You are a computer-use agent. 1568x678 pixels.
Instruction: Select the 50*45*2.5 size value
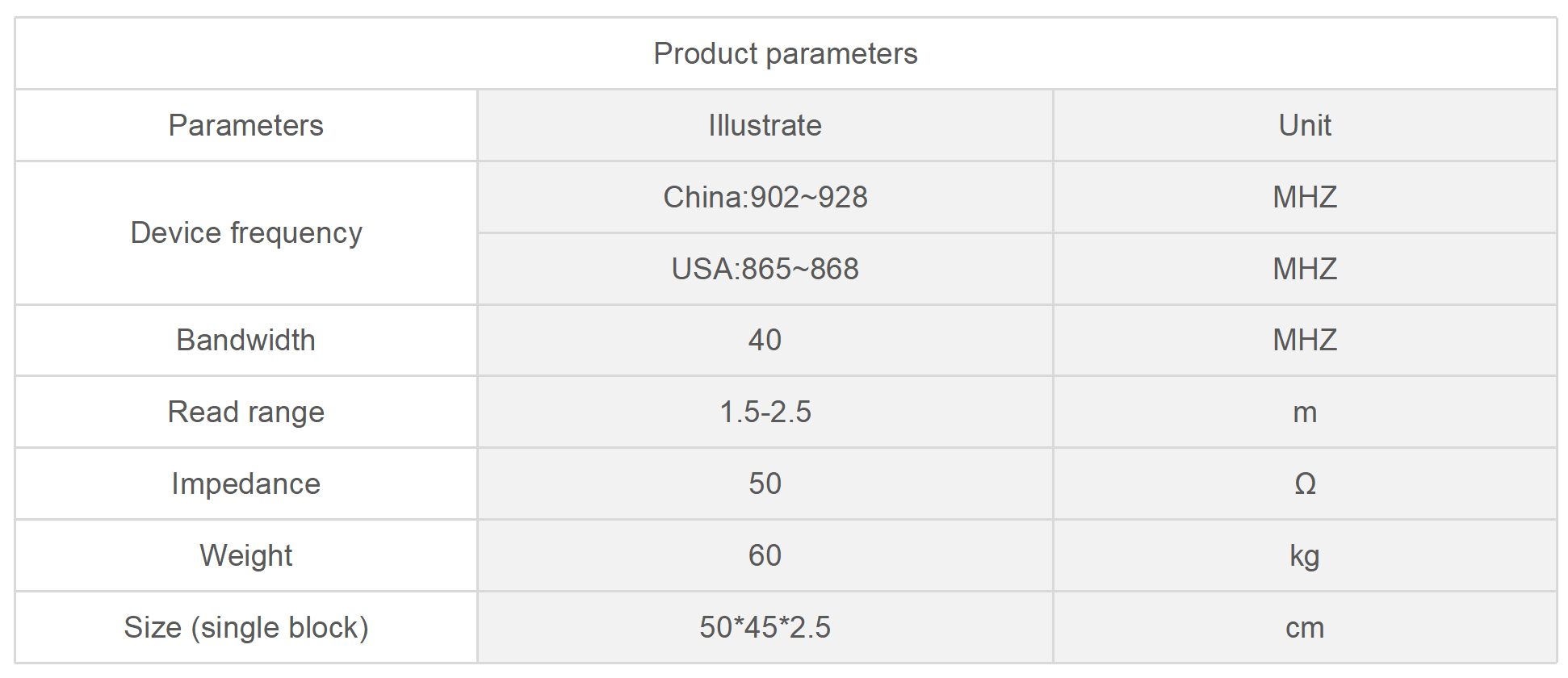coord(765,627)
